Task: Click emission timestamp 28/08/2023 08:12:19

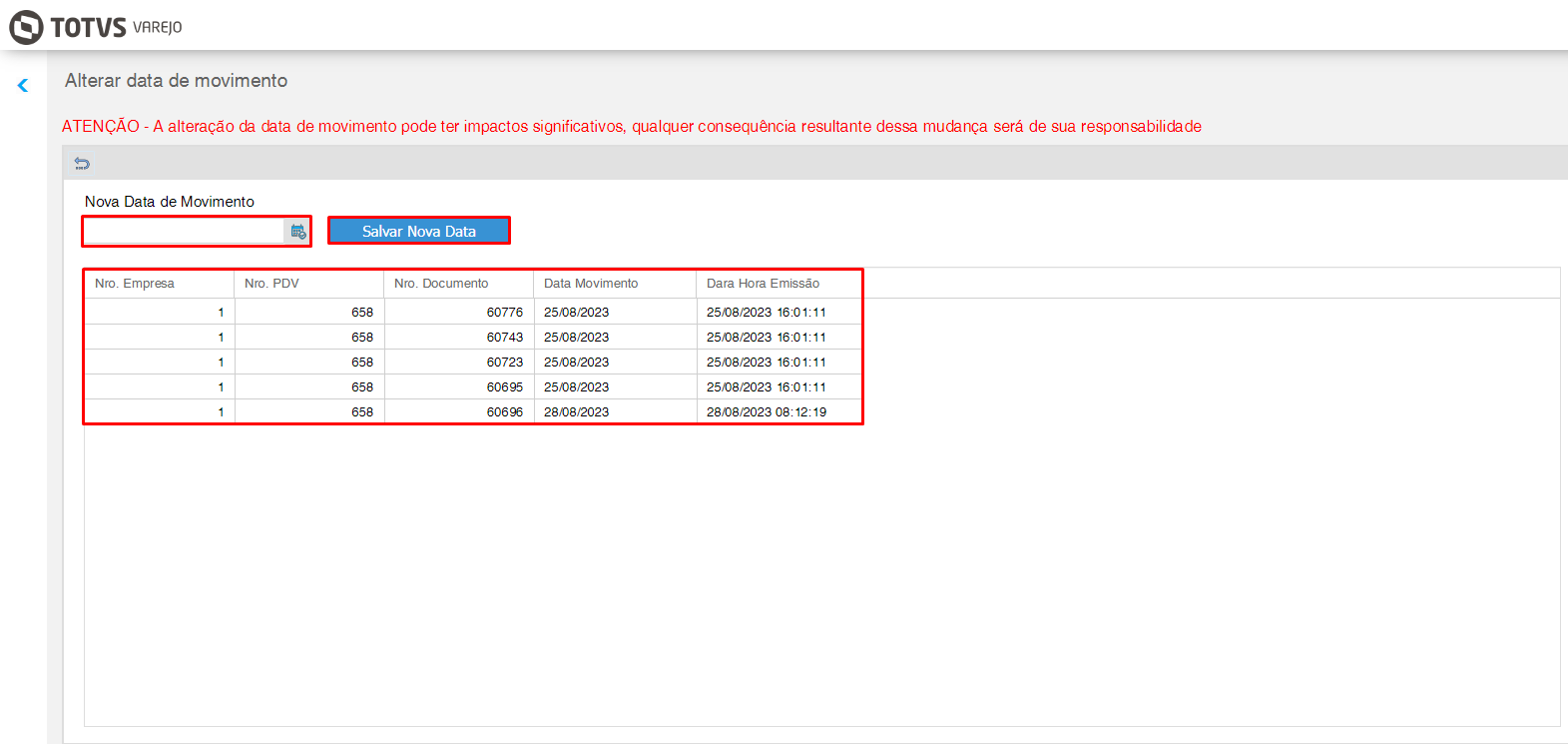Action: click(780, 411)
